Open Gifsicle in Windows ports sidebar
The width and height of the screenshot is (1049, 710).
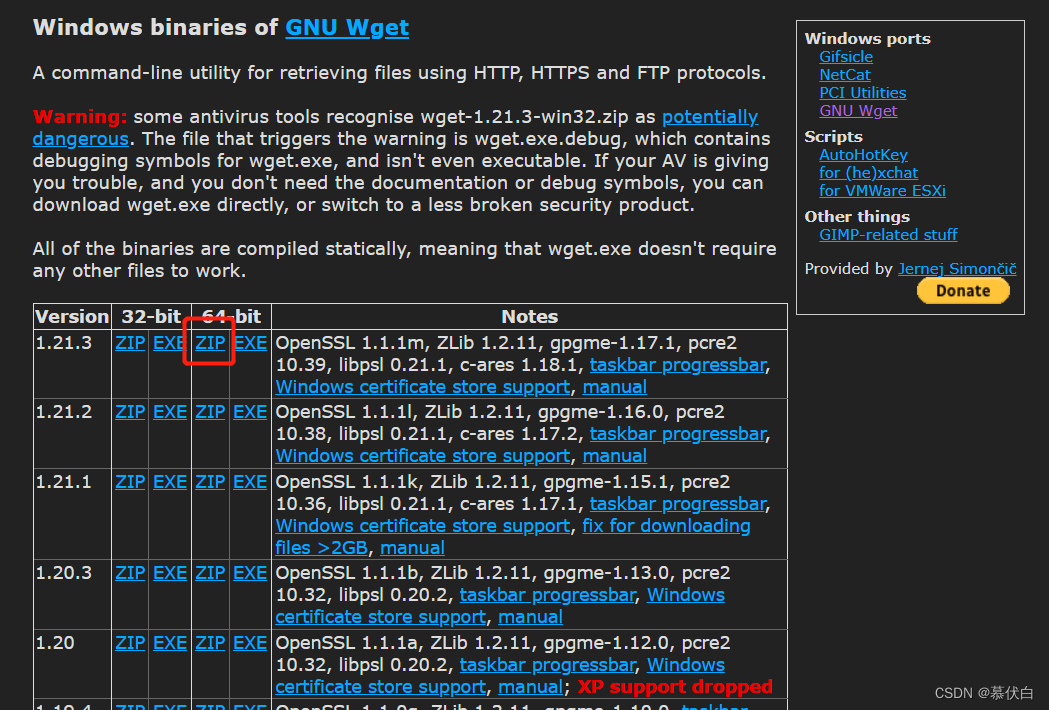[x=846, y=57]
